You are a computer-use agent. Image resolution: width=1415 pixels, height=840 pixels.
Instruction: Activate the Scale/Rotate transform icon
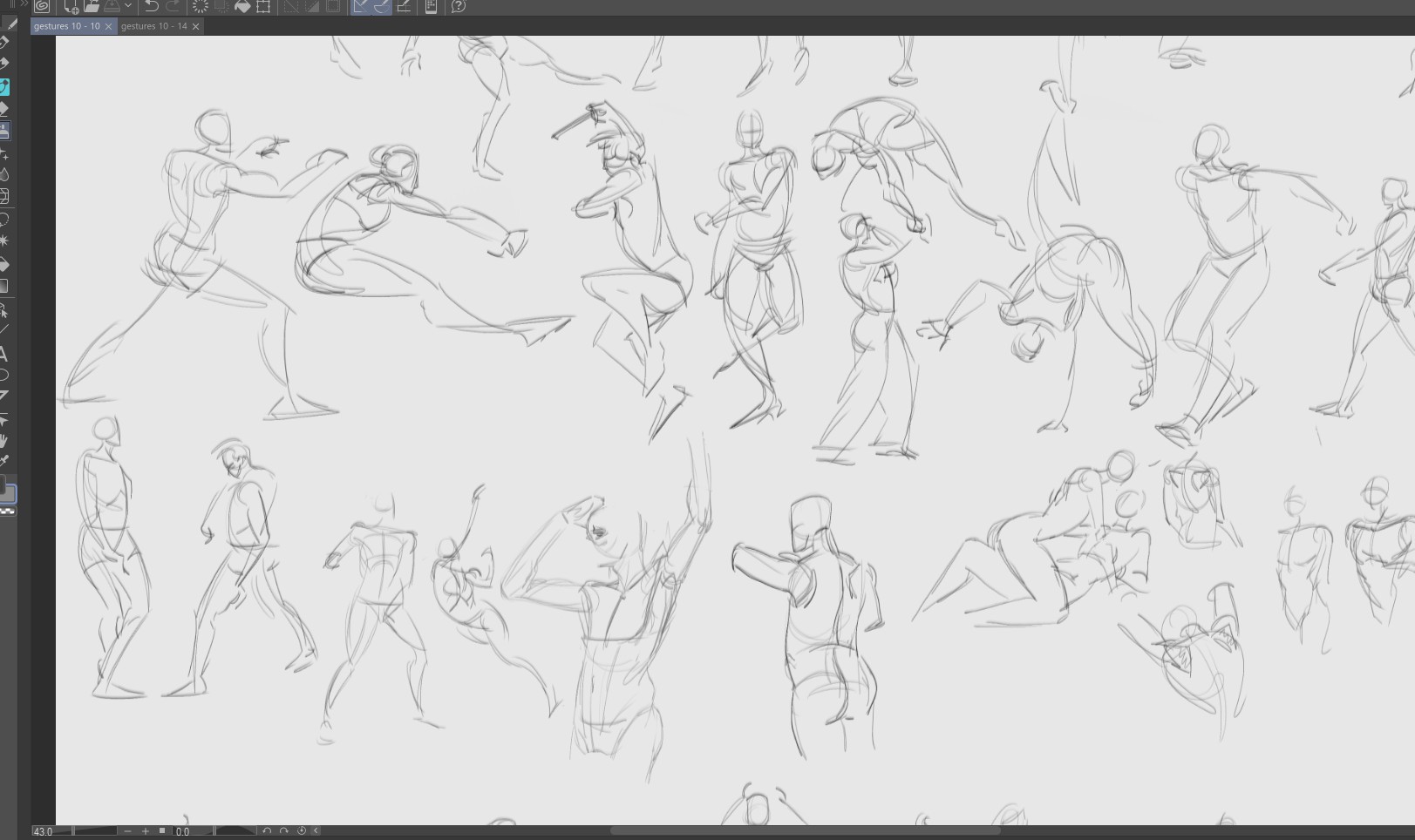263,6
